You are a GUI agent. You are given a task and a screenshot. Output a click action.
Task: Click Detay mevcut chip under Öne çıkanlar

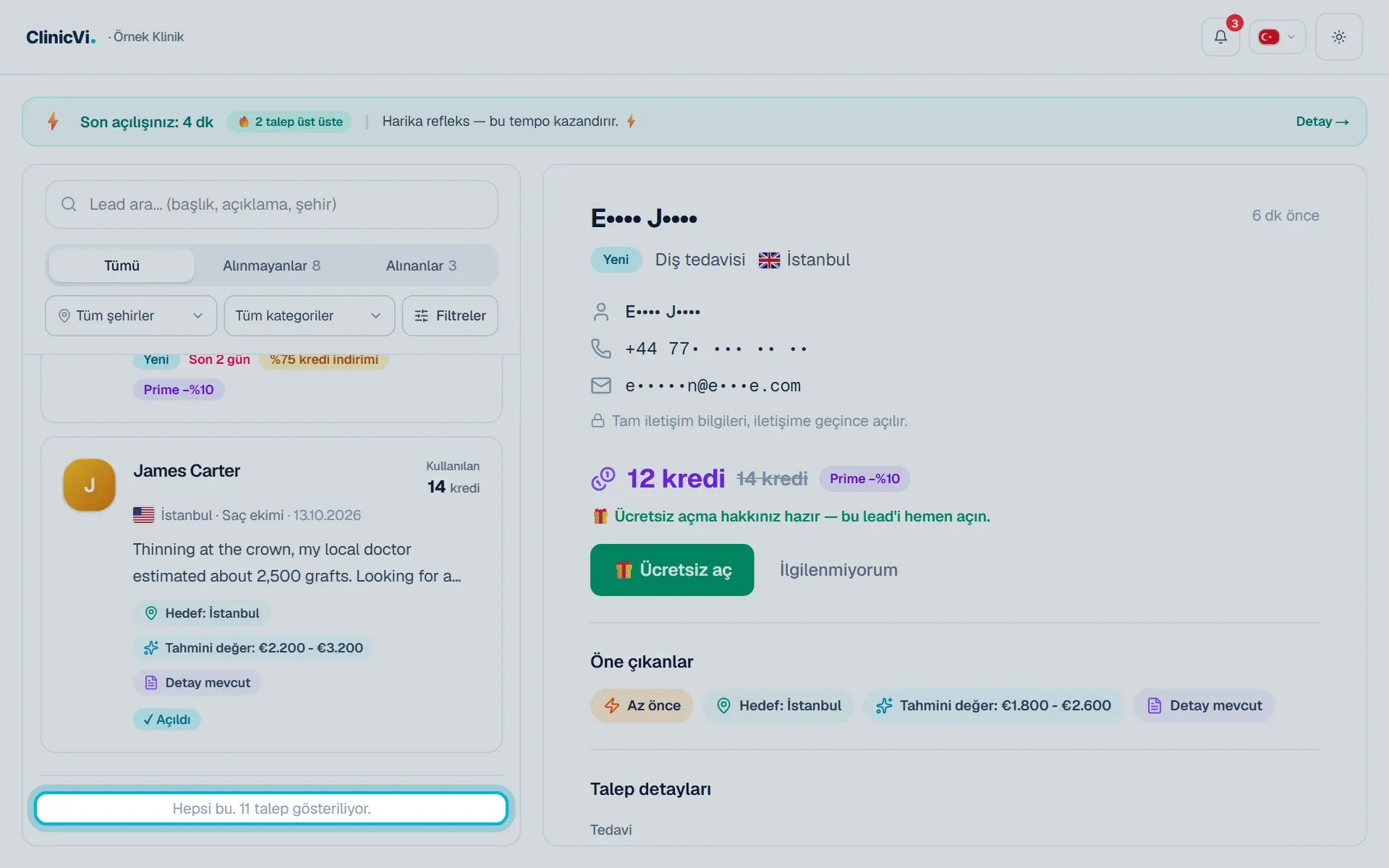[x=1204, y=706]
